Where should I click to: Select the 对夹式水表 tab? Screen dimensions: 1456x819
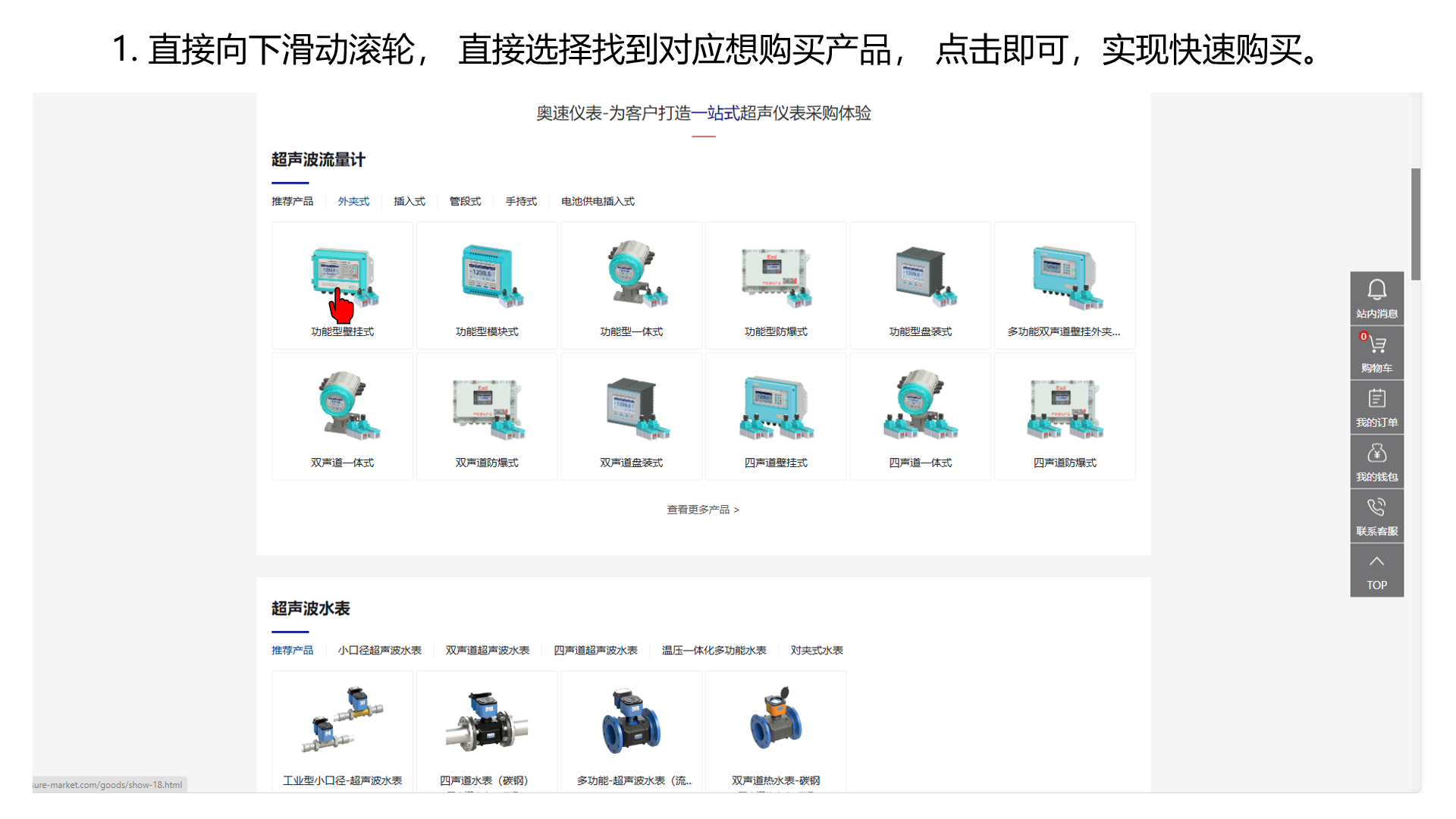click(x=817, y=651)
